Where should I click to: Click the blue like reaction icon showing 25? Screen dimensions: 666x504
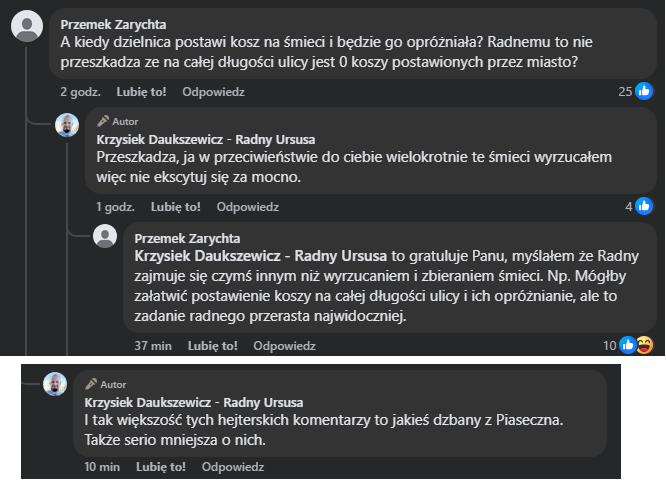(x=645, y=92)
